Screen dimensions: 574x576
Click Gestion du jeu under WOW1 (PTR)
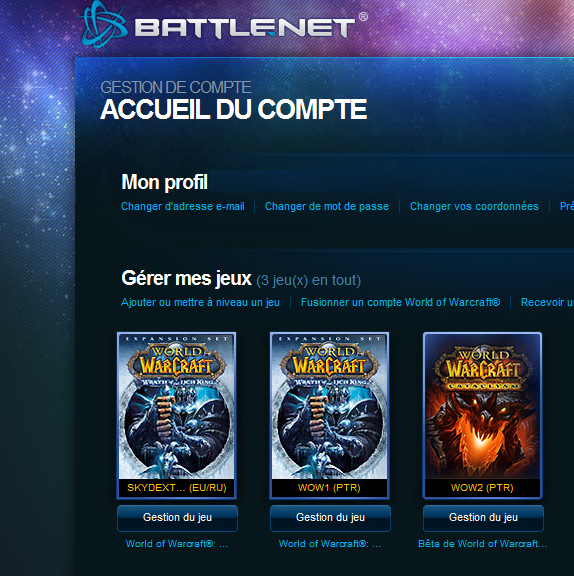[331, 518]
